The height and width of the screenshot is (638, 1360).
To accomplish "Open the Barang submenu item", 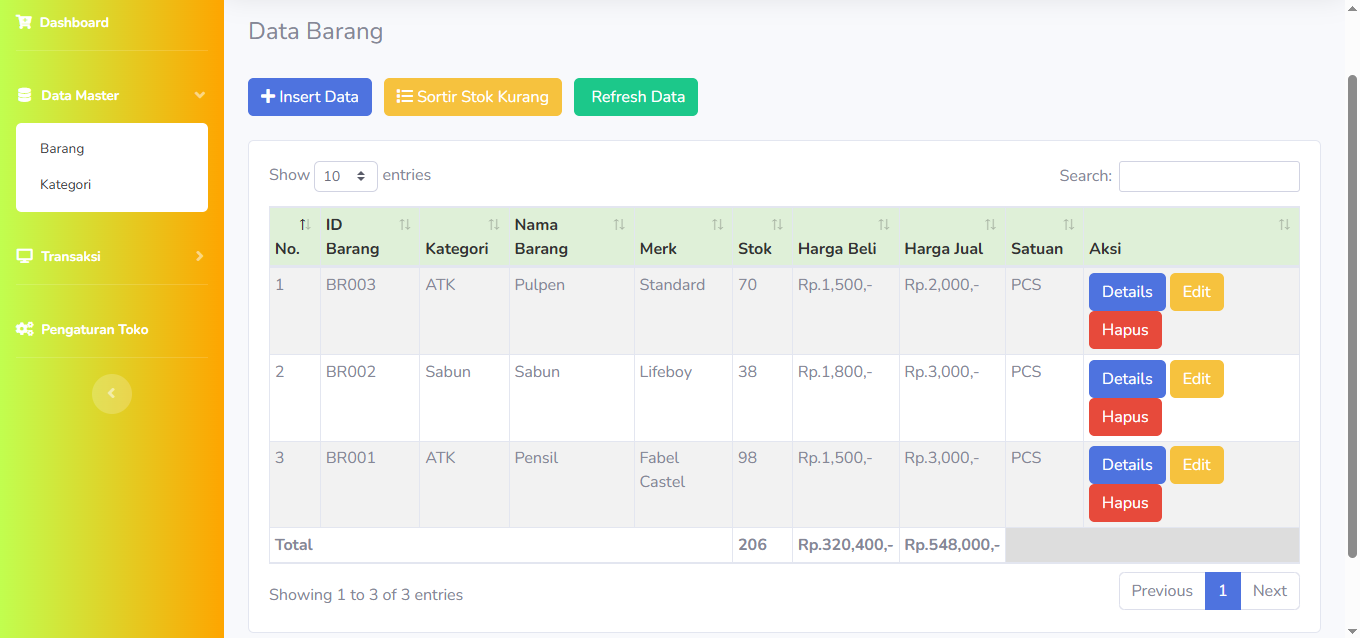I will 62,149.
